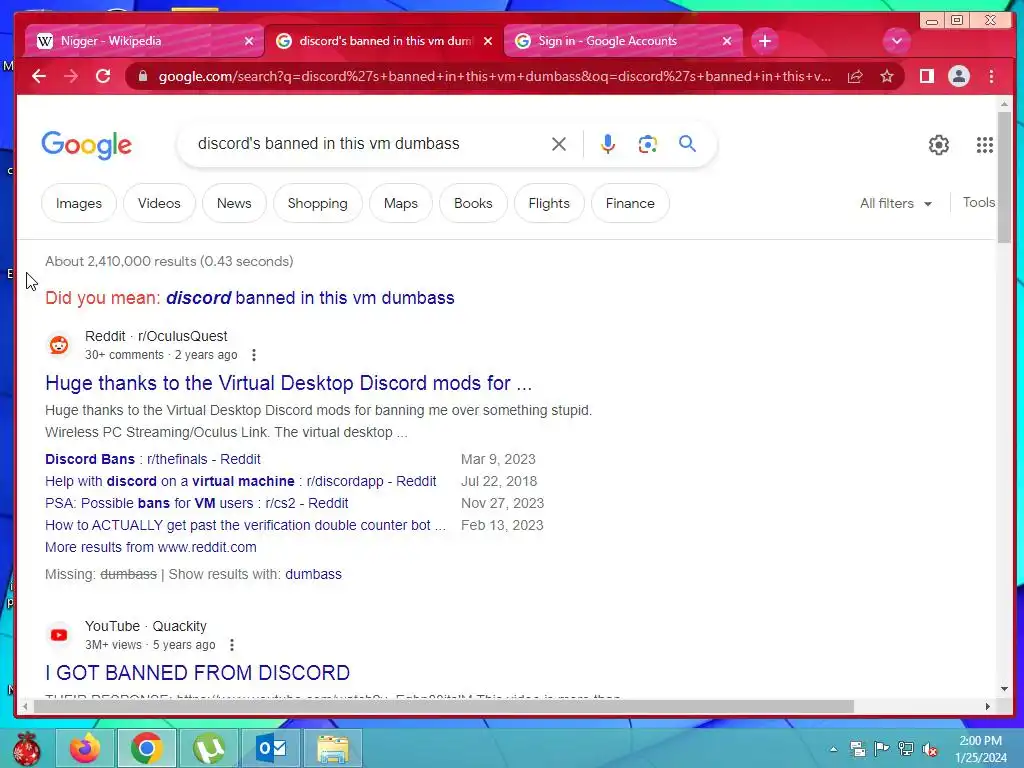Start voice search with microphone icon
The image size is (1024, 768).
click(x=608, y=144)
